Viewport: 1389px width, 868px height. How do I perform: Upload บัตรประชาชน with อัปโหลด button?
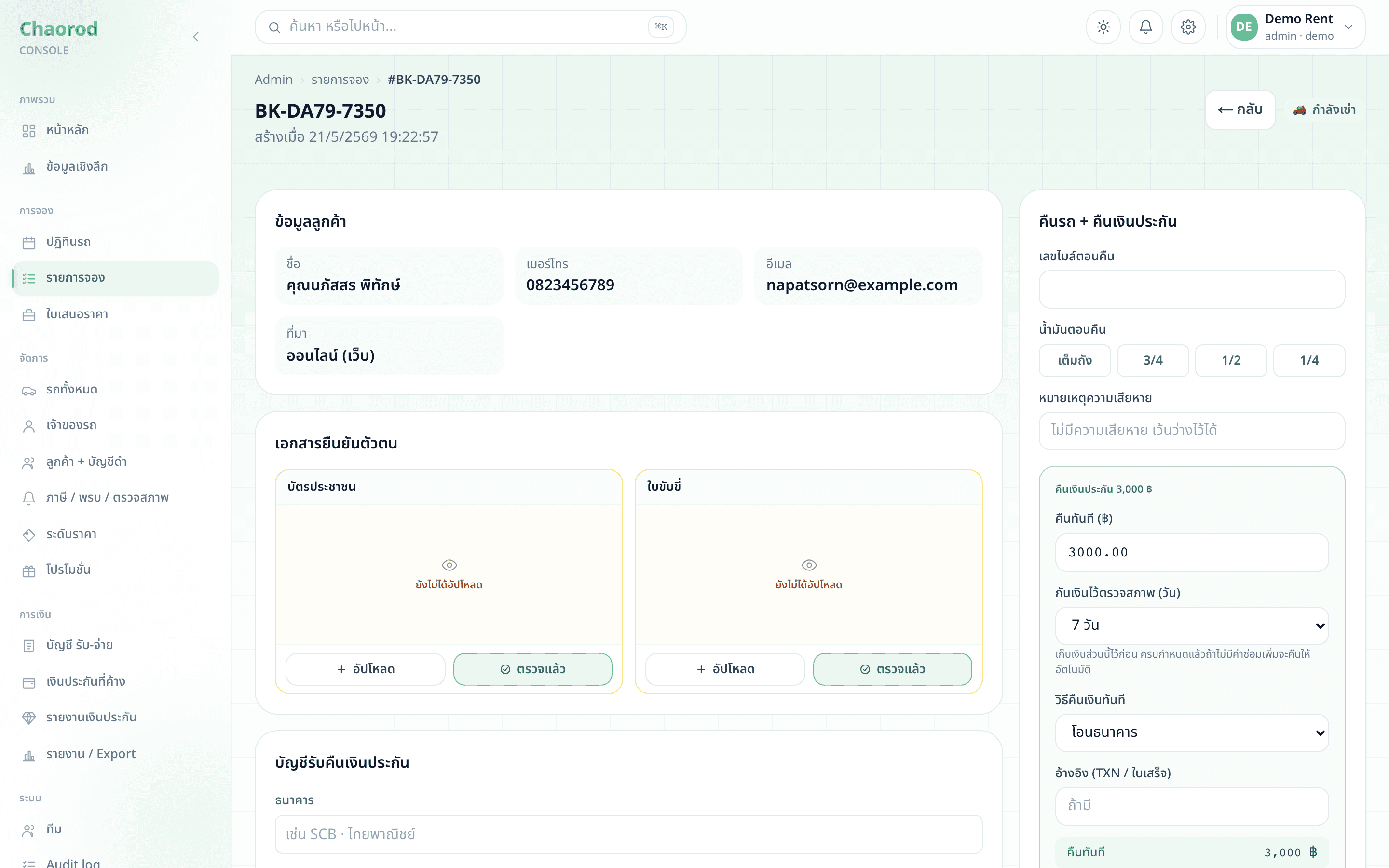(366, 669)
